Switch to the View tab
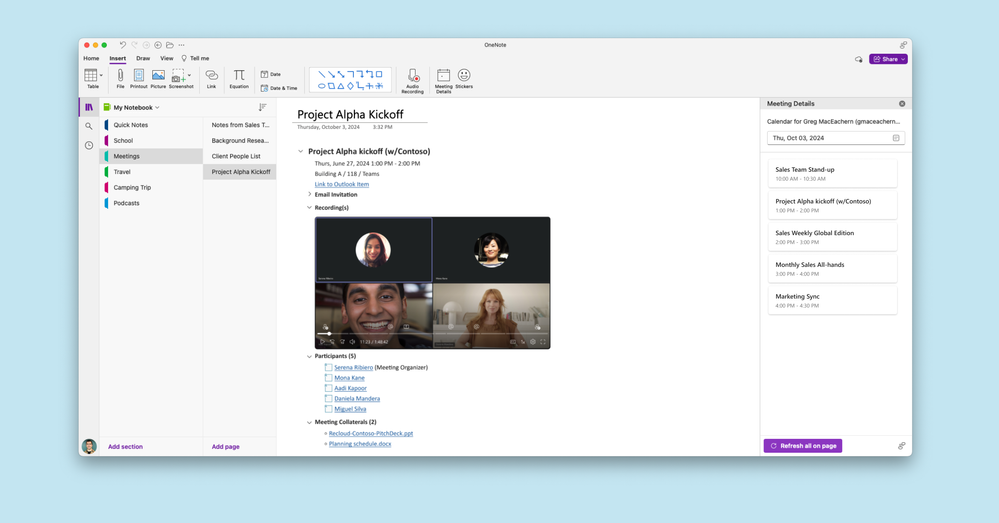Viewport: 999px width, 523px height. [166, 58]
